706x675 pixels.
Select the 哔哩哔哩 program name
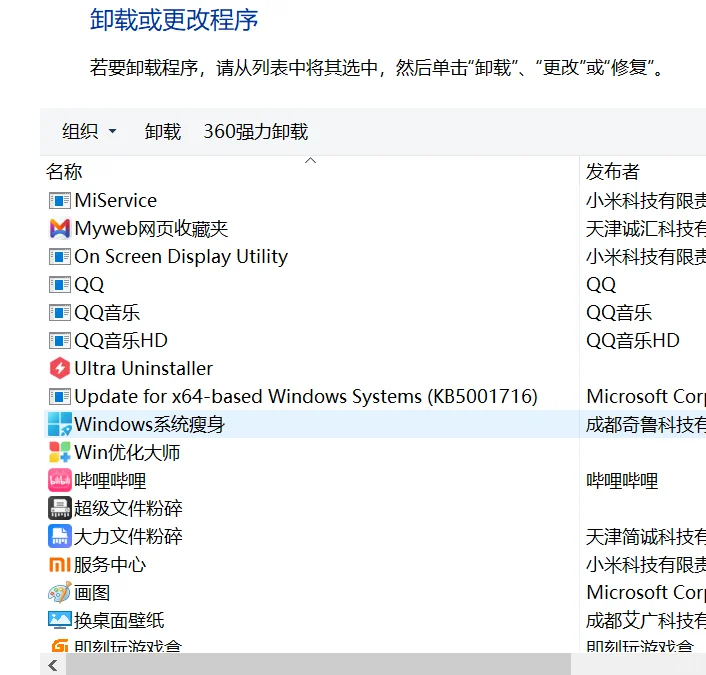pyautogui.click(x=110, y=480)
